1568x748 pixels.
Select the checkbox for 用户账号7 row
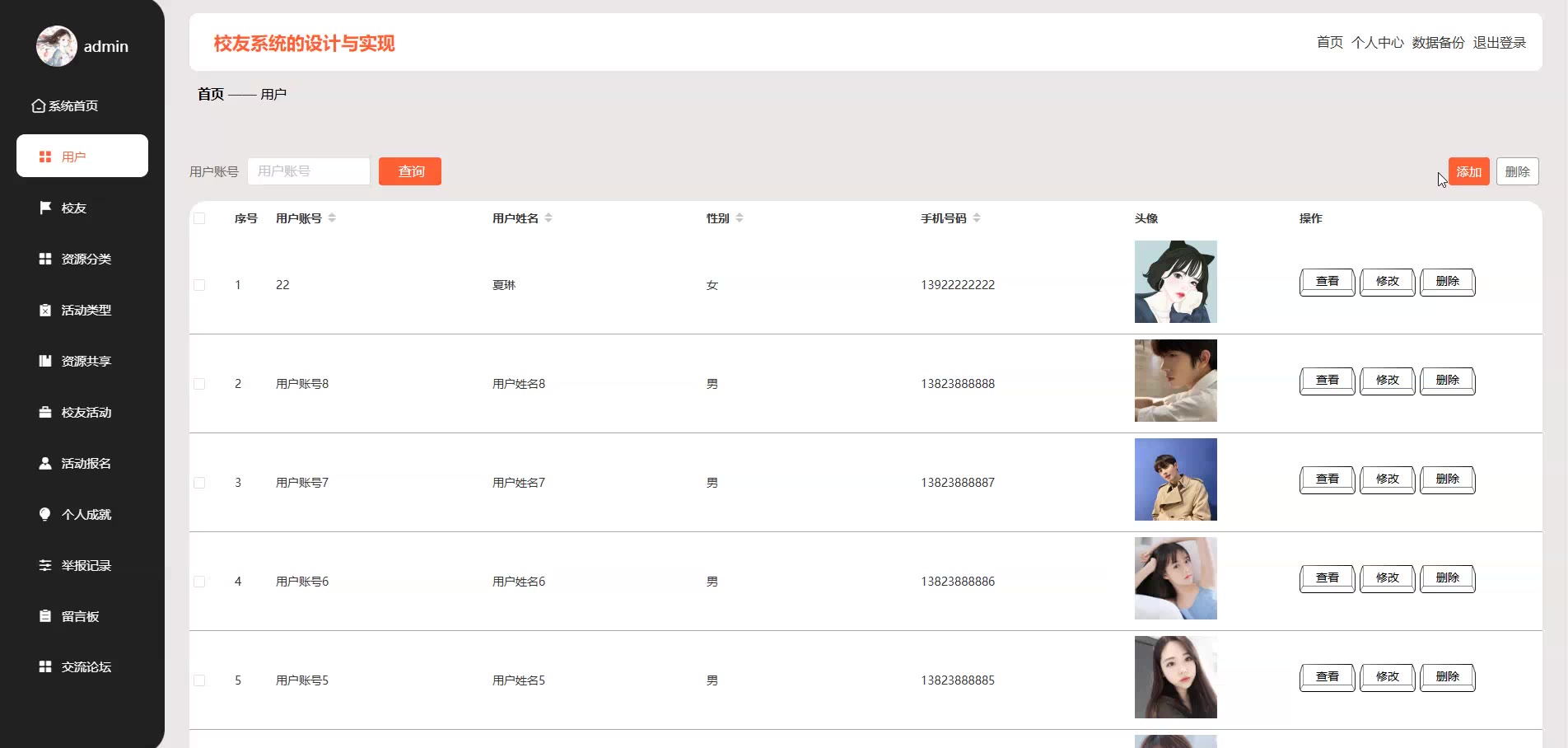(199, 483)
